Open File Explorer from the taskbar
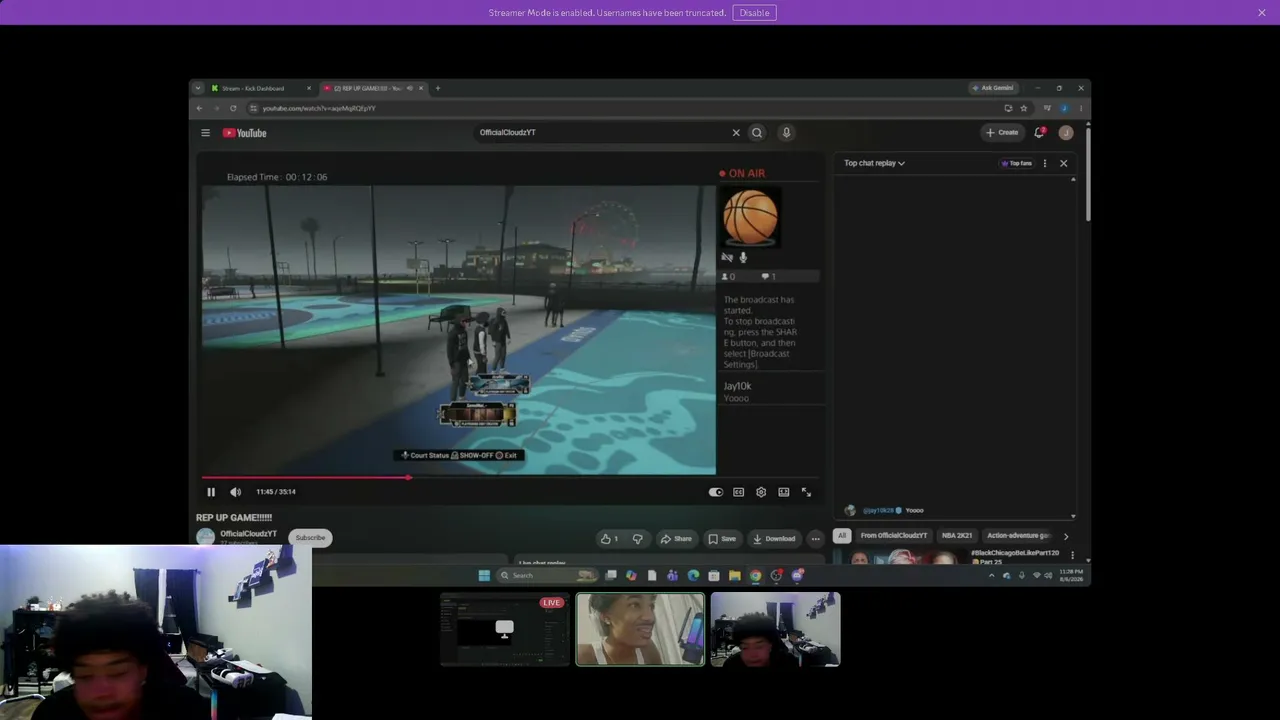The image size is (1280, 720). point(734,576)
